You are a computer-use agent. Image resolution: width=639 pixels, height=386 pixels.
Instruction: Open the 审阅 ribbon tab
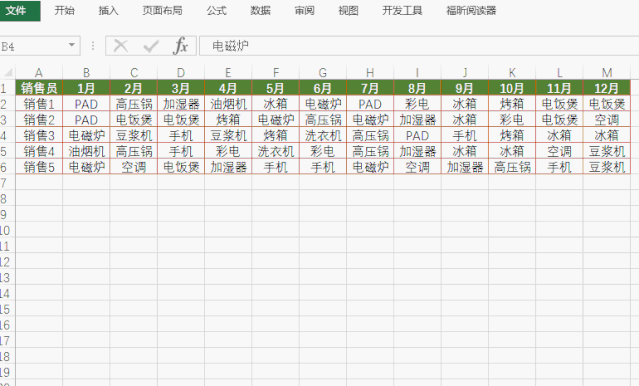click(304, 11)
